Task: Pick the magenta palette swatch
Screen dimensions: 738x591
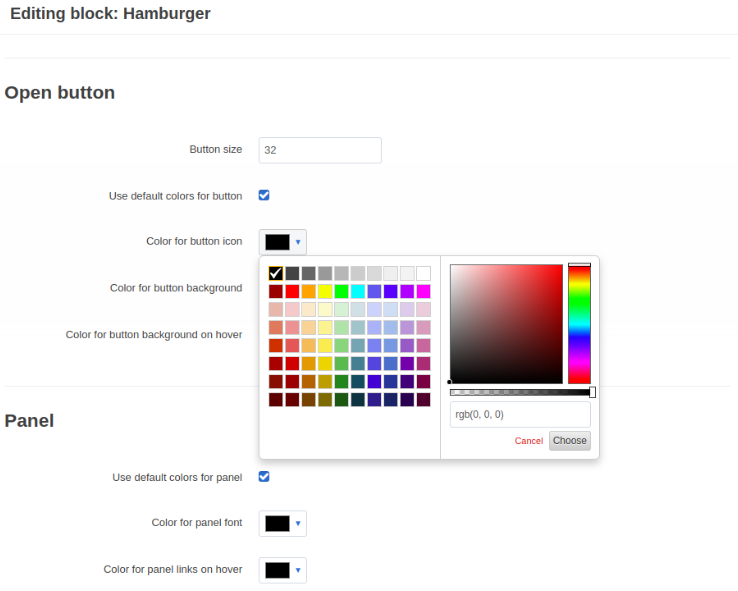Action: (x=424, y=291)
